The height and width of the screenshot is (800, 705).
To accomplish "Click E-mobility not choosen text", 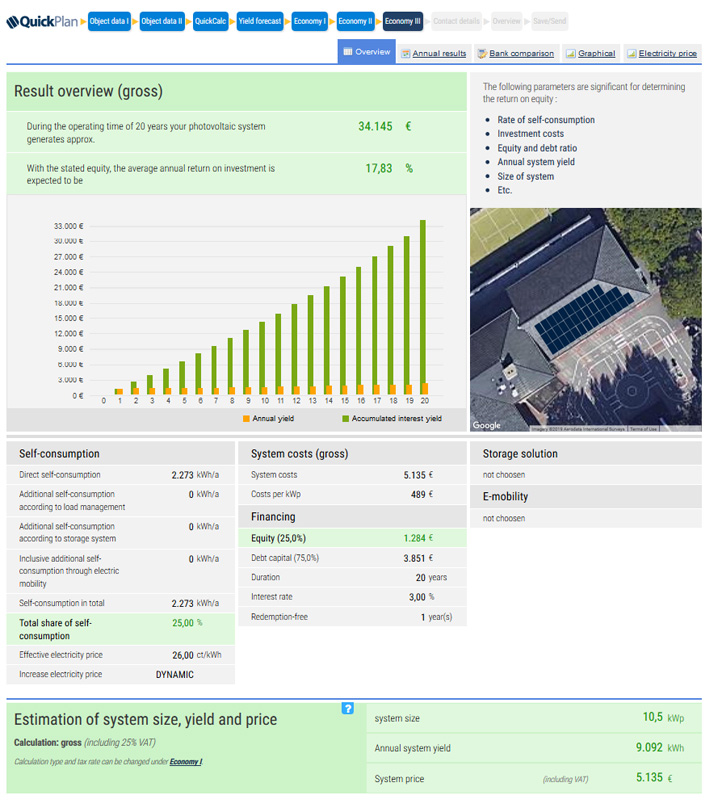I will coord(503,518).
